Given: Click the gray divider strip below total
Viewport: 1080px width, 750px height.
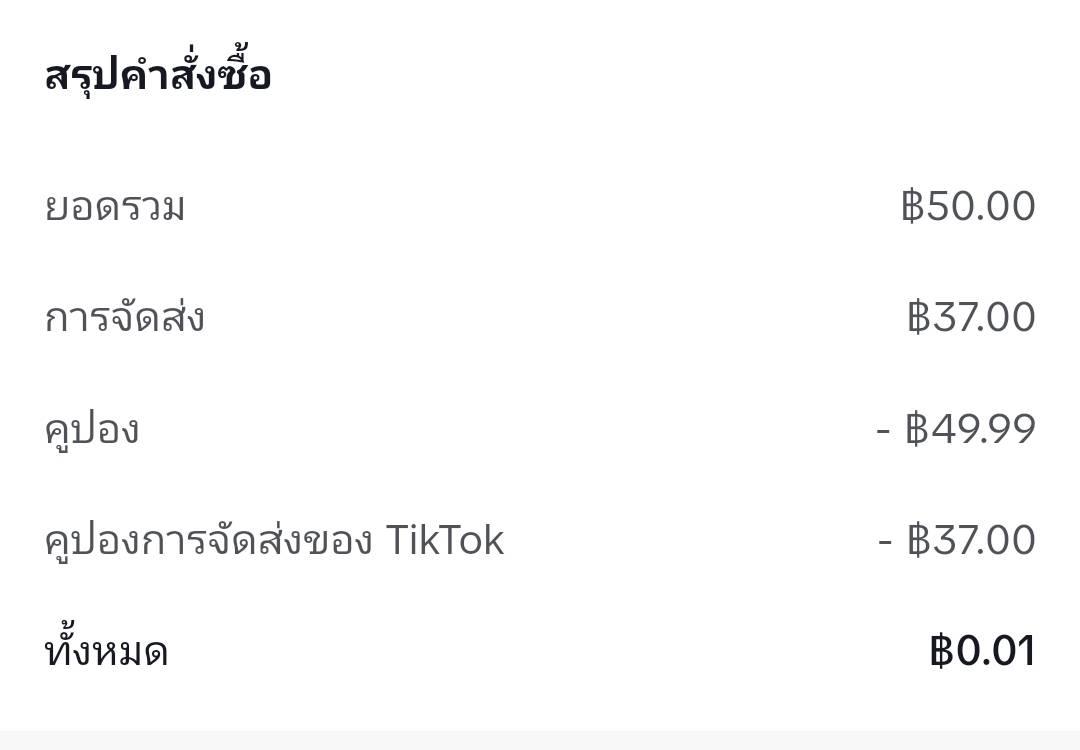Looking at the screenshot, I should (x=540, y=740).
